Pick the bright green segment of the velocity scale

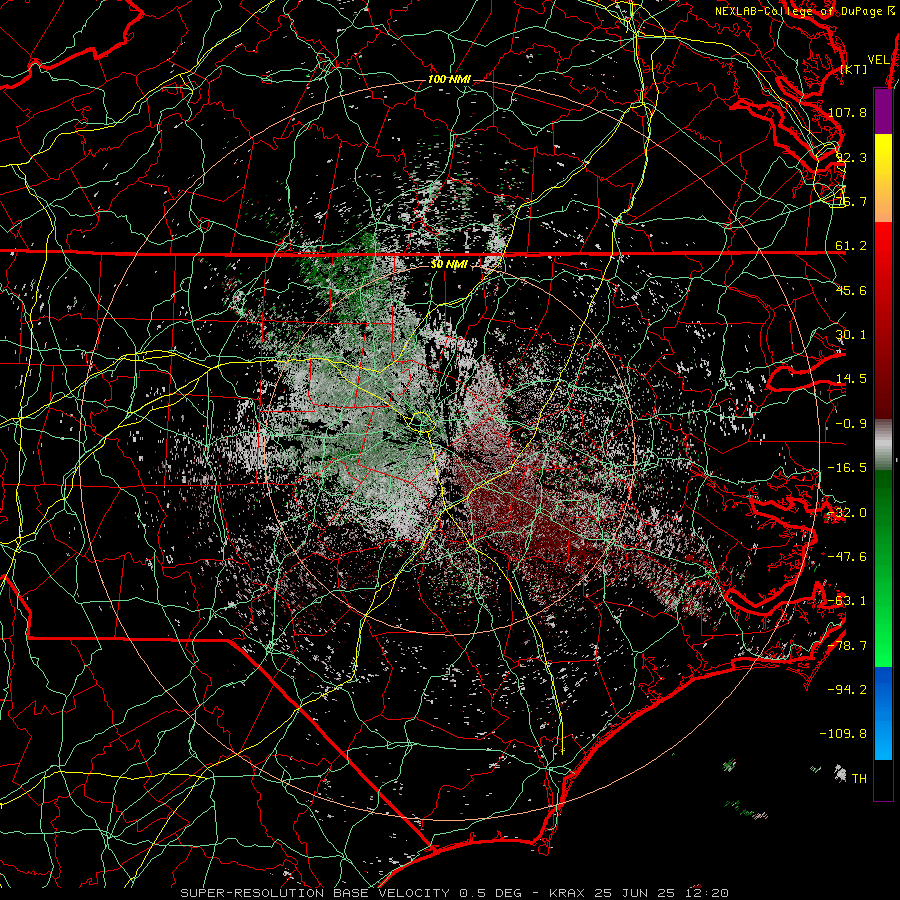pyautogui.click(x=883, y=620)
